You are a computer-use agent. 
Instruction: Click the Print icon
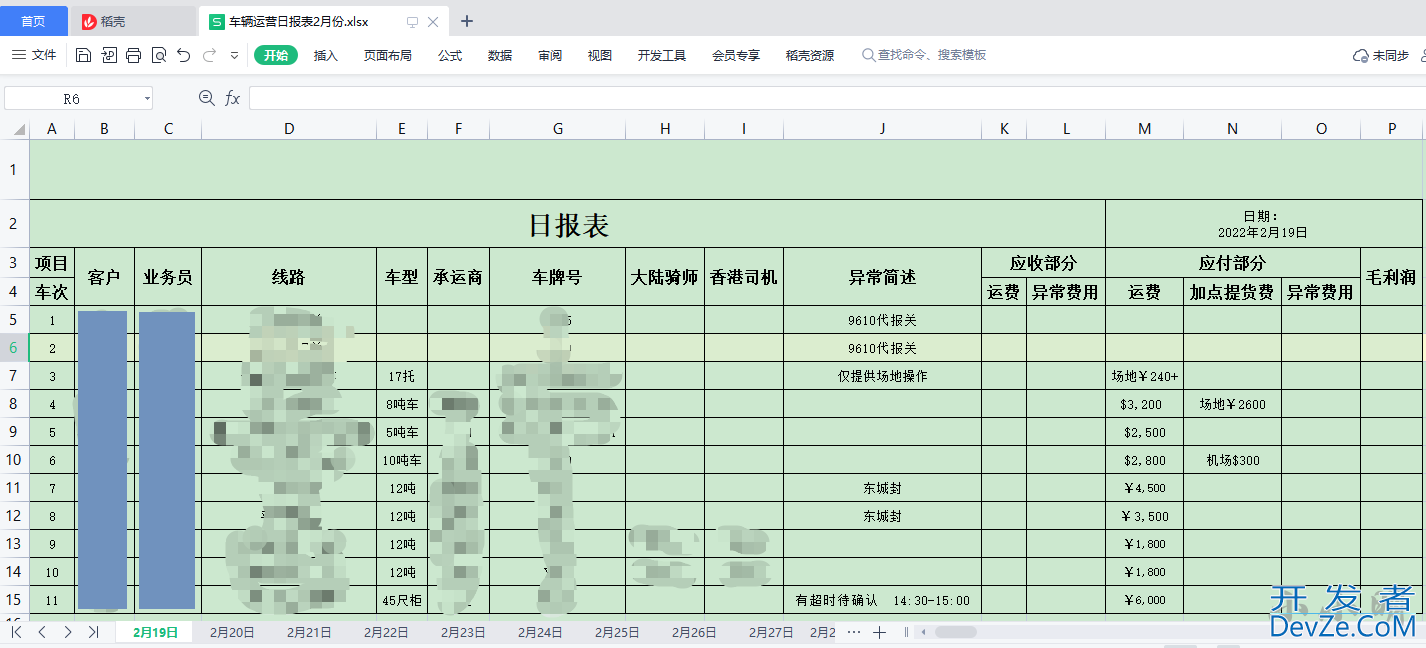tap(134, 56)
